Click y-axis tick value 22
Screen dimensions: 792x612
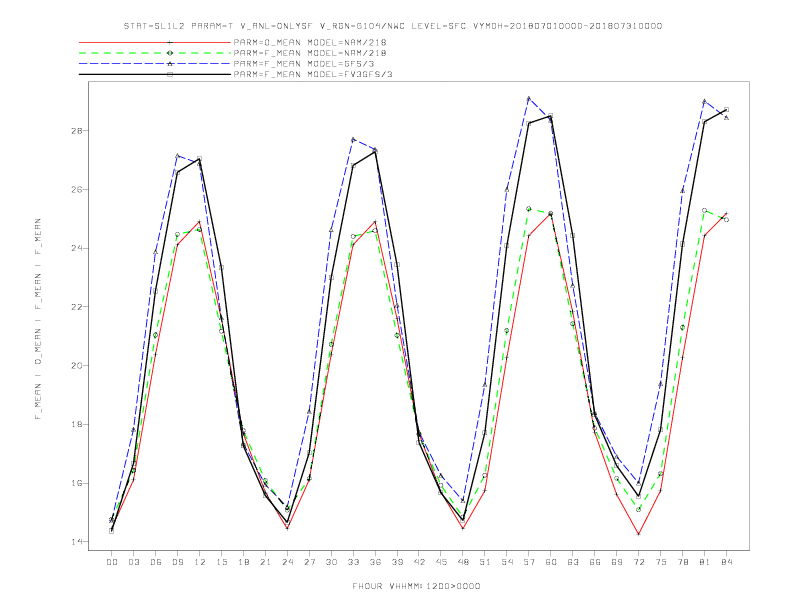tap(76, 307)
